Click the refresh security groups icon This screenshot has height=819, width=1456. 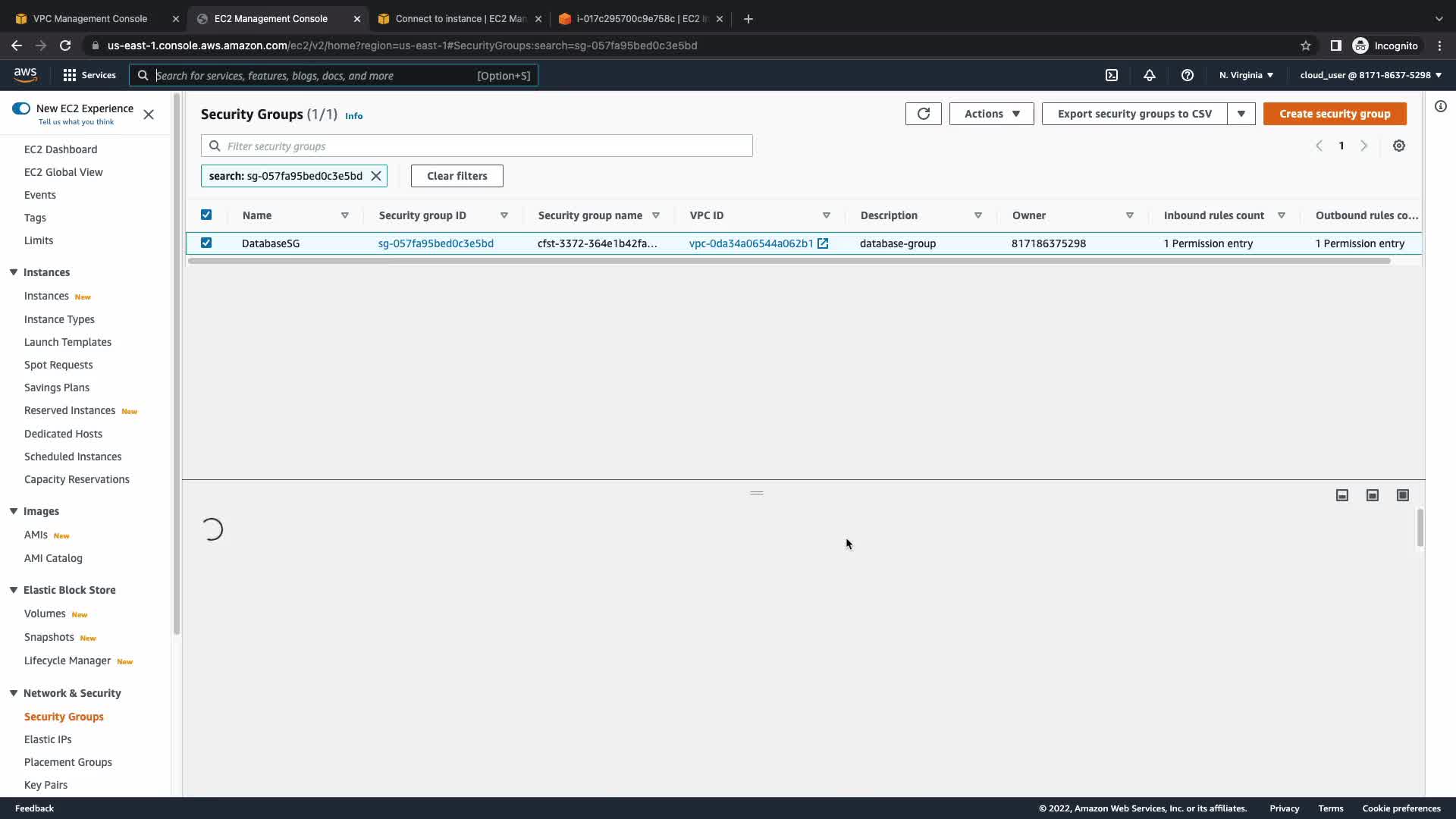[923, 114]
